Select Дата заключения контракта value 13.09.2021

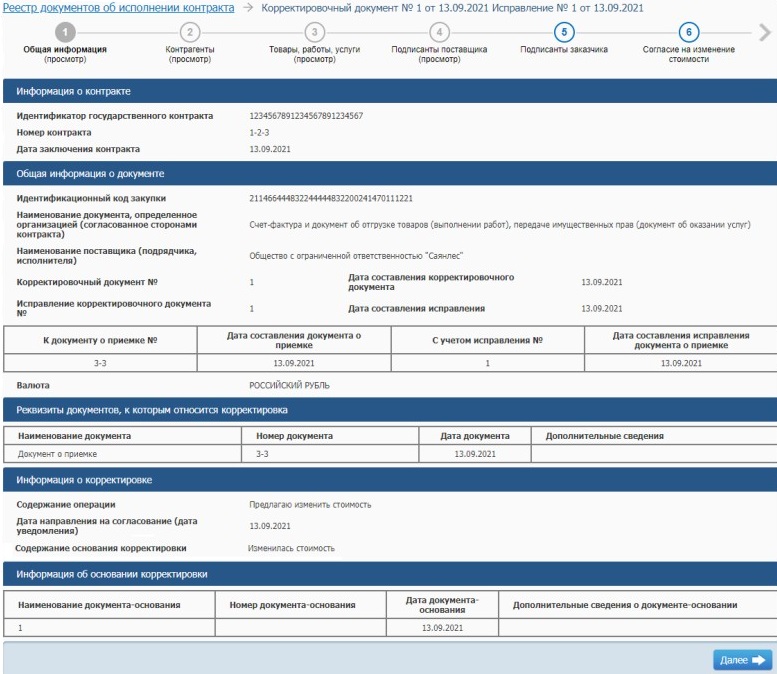coord(270,149)
